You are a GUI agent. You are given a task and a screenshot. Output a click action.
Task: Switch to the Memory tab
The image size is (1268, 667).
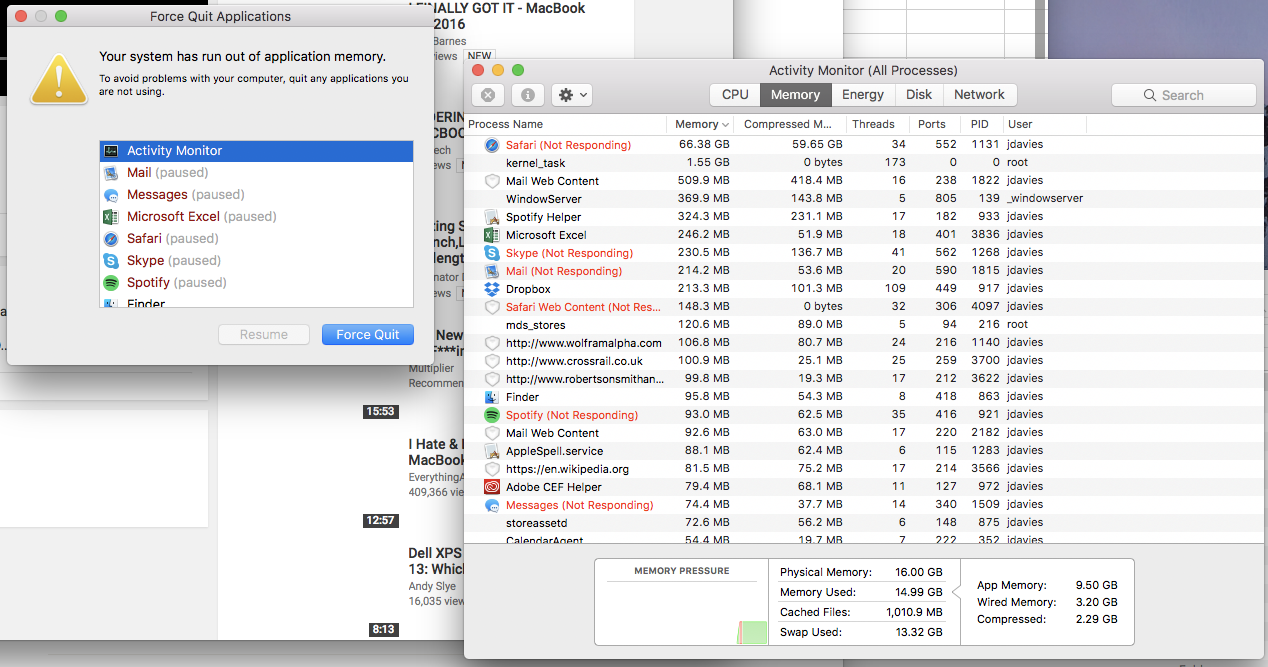(x=796, y=95)
